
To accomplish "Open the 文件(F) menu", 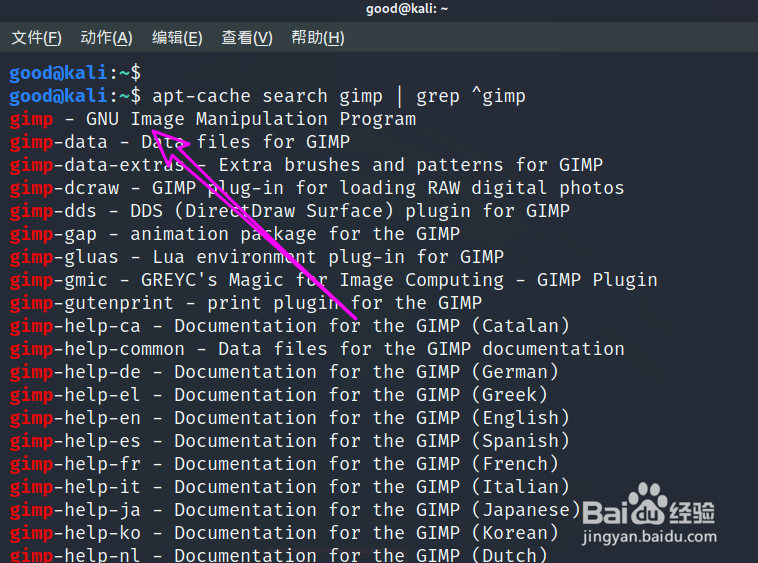I will 37,38.
